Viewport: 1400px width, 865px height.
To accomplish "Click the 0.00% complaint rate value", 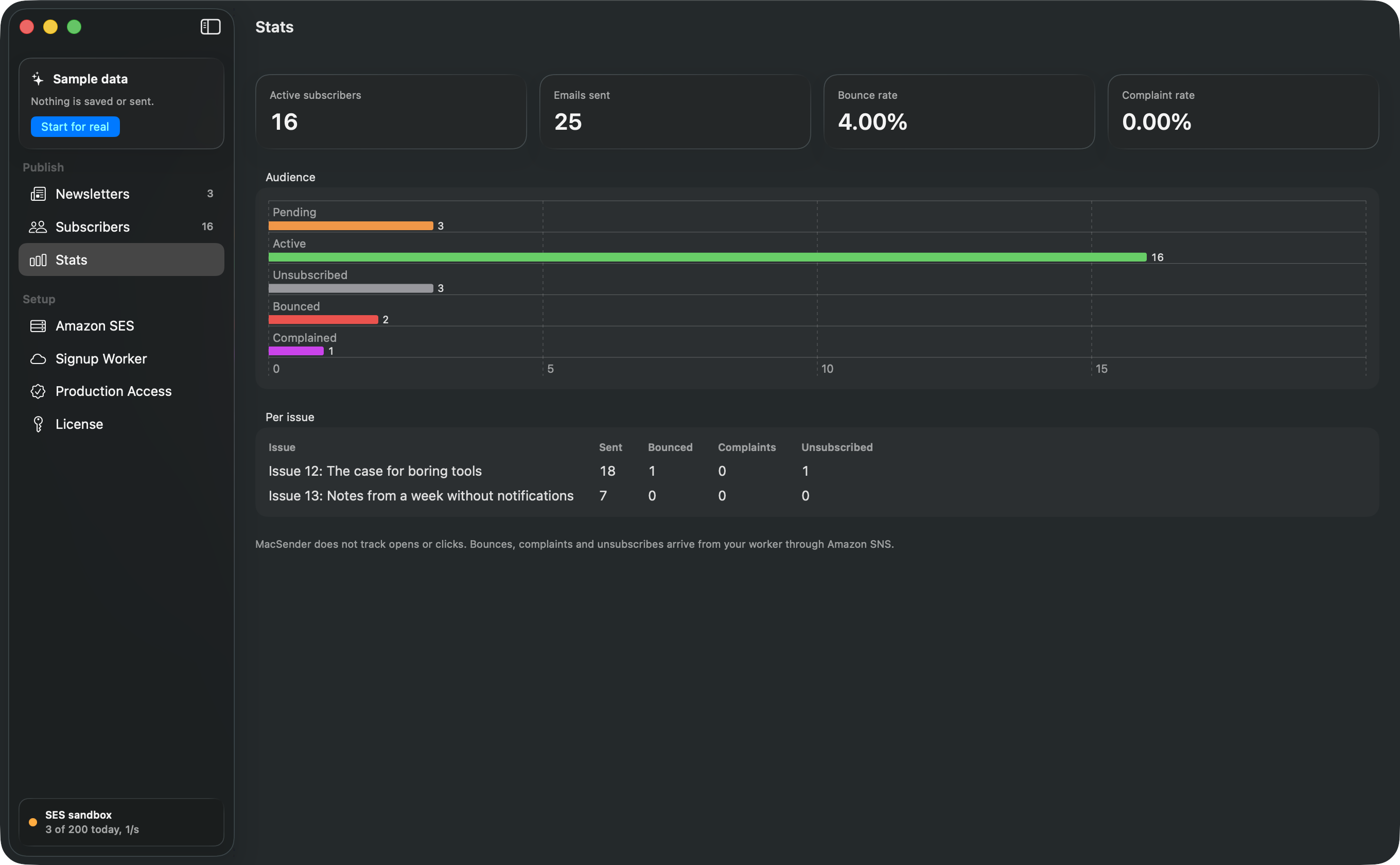I will tap(1157, 122).
